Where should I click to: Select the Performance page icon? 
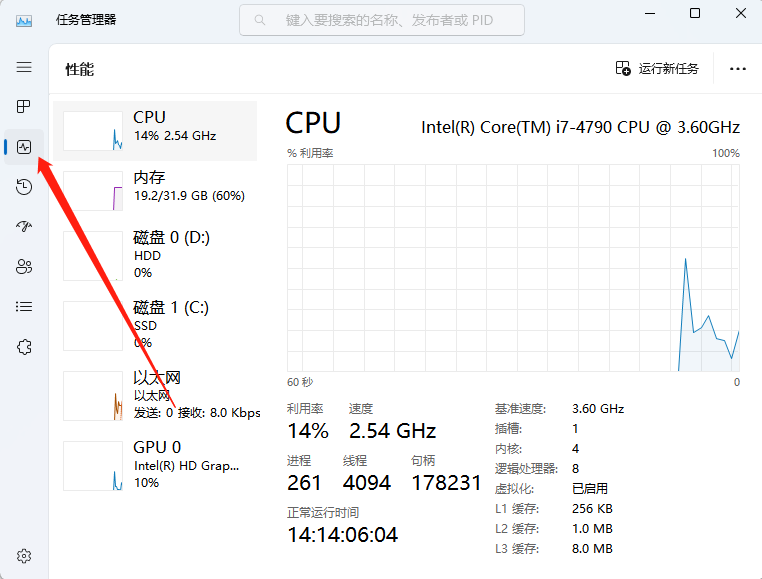(x=24, y=147)
